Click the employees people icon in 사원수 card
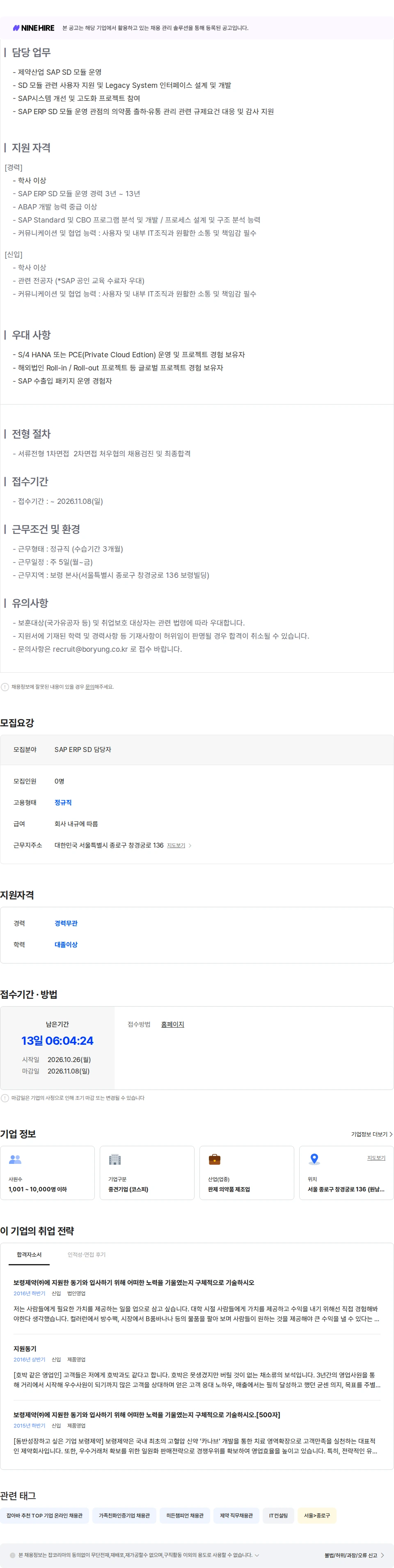The height and width of the screenshot is (1568, 394). (x=15, y=1159)
